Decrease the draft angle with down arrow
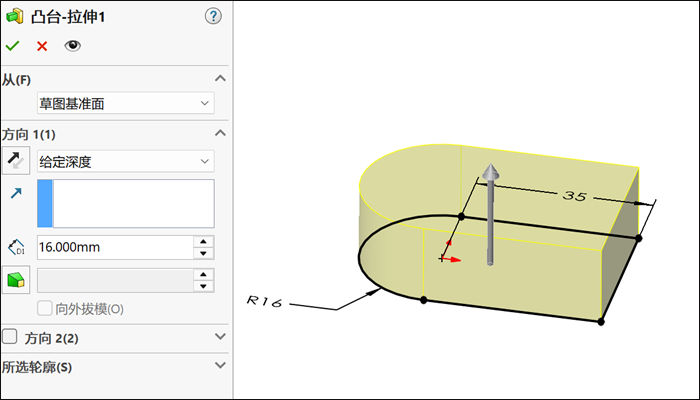The image size is (700, 400). (x=204, y=286)
